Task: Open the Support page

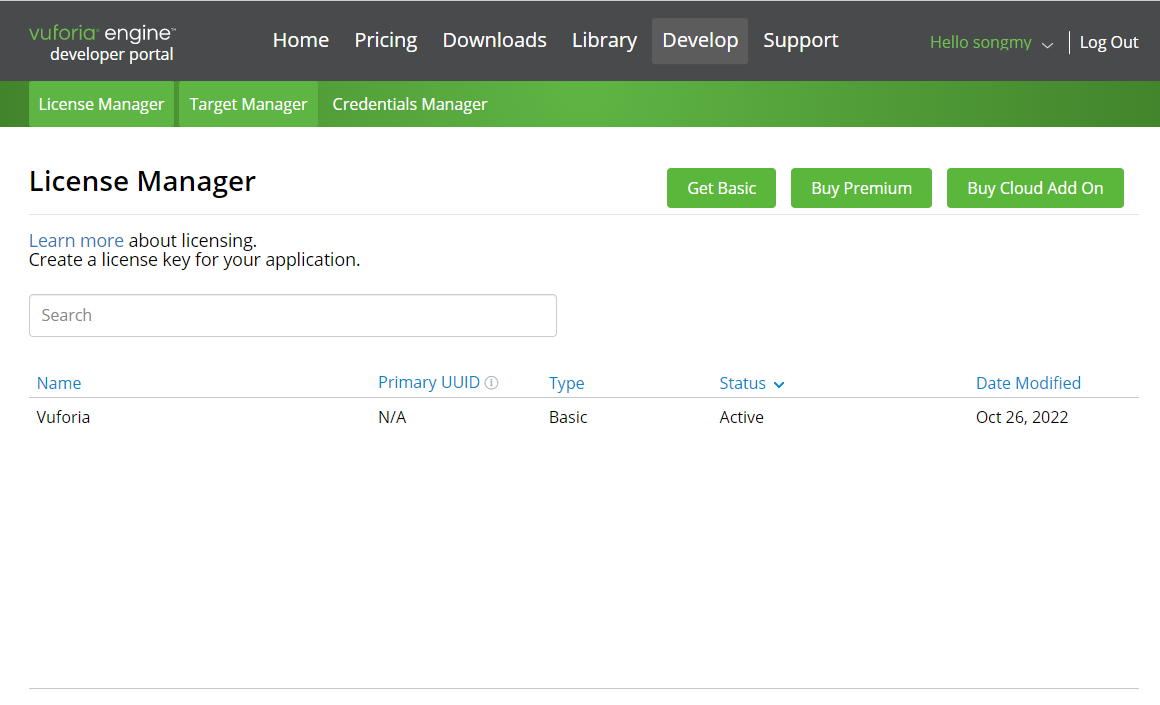Action: tap(800, 41)
